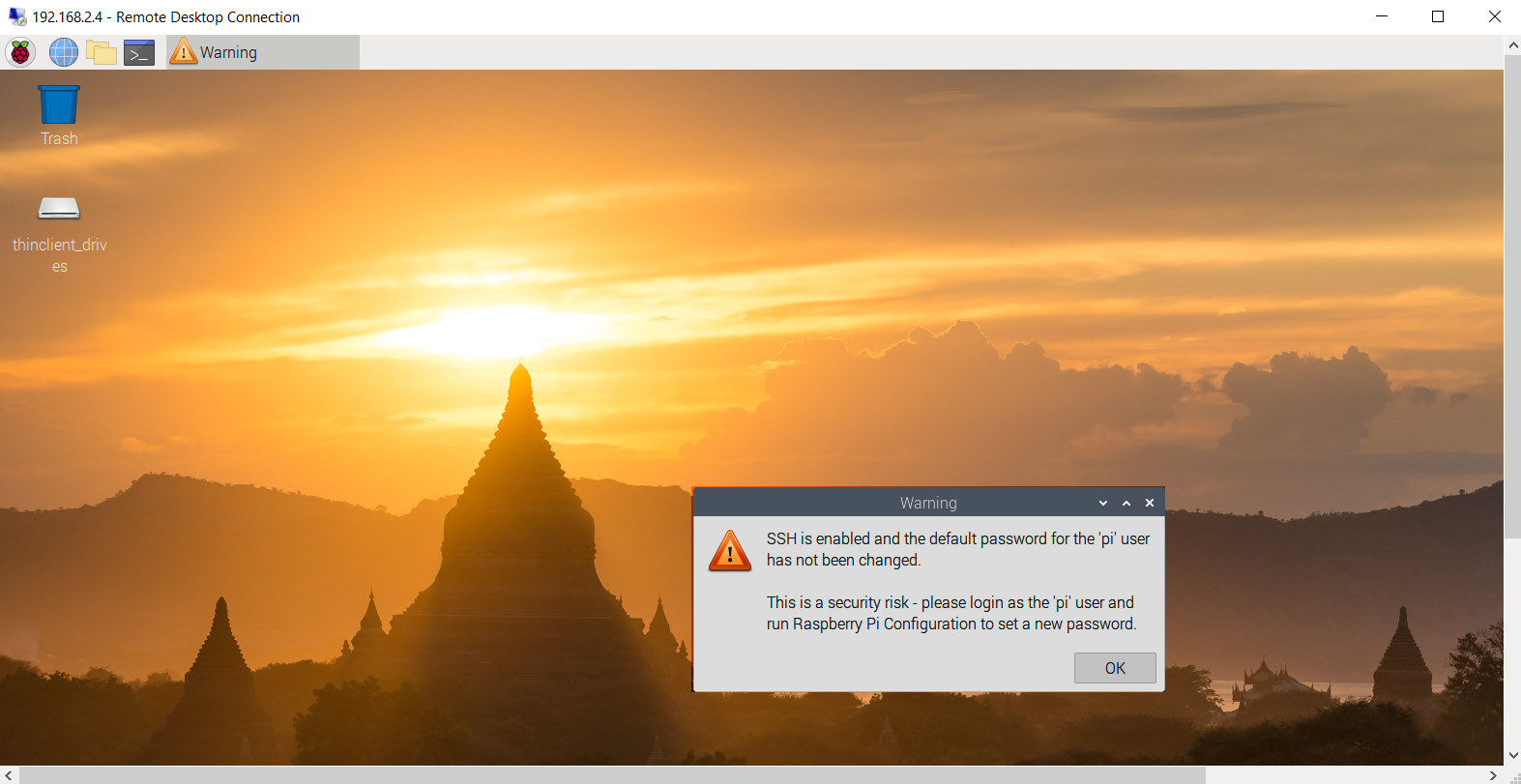Select the thinclient_drives desktop icon
The width and height of the screenshot is (1521, 784).
point(59,234)
